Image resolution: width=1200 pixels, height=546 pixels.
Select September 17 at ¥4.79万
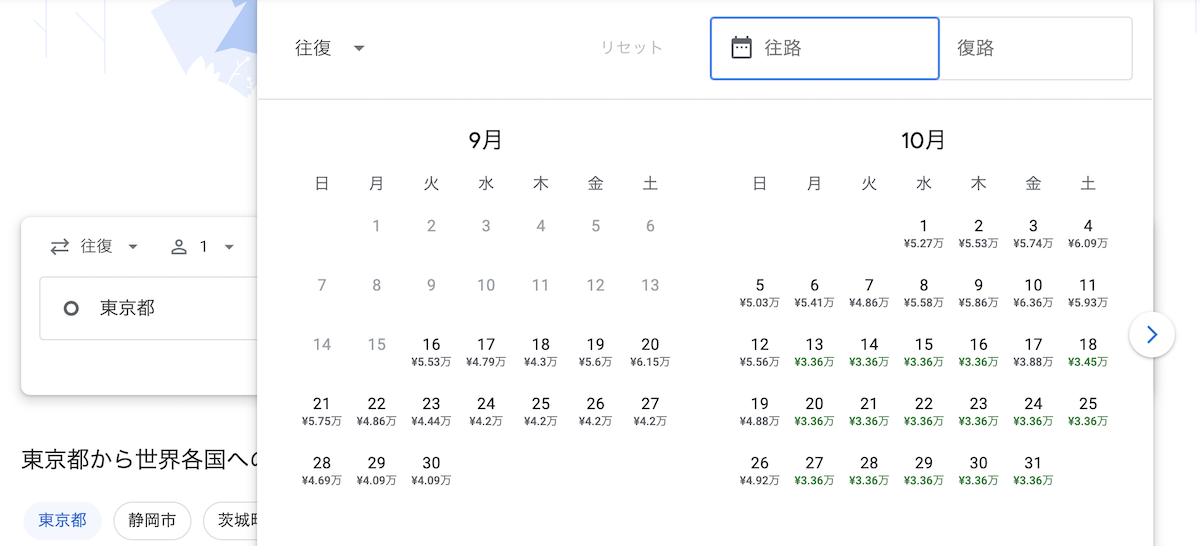click(486, 352)
